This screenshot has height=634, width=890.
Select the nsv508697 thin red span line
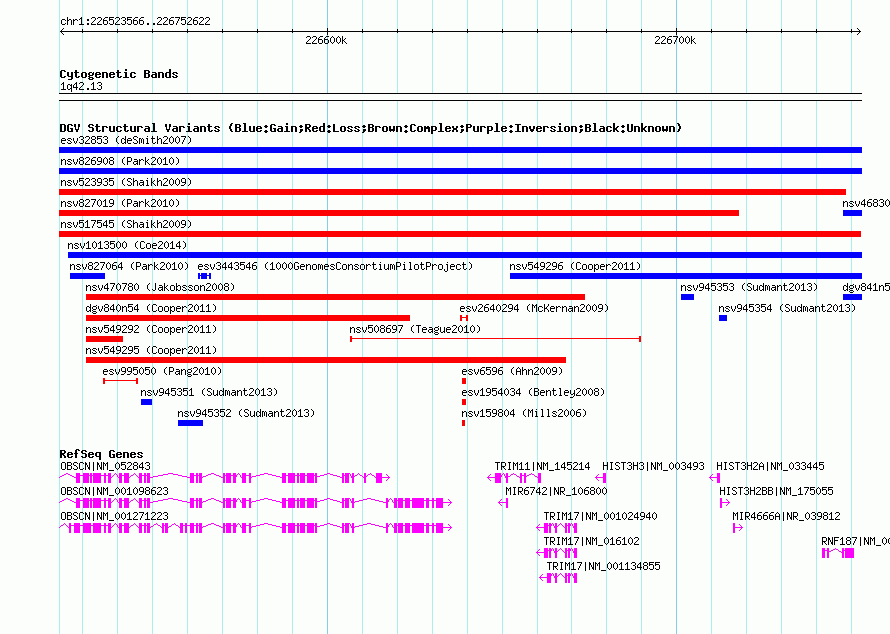coord(496,339)
